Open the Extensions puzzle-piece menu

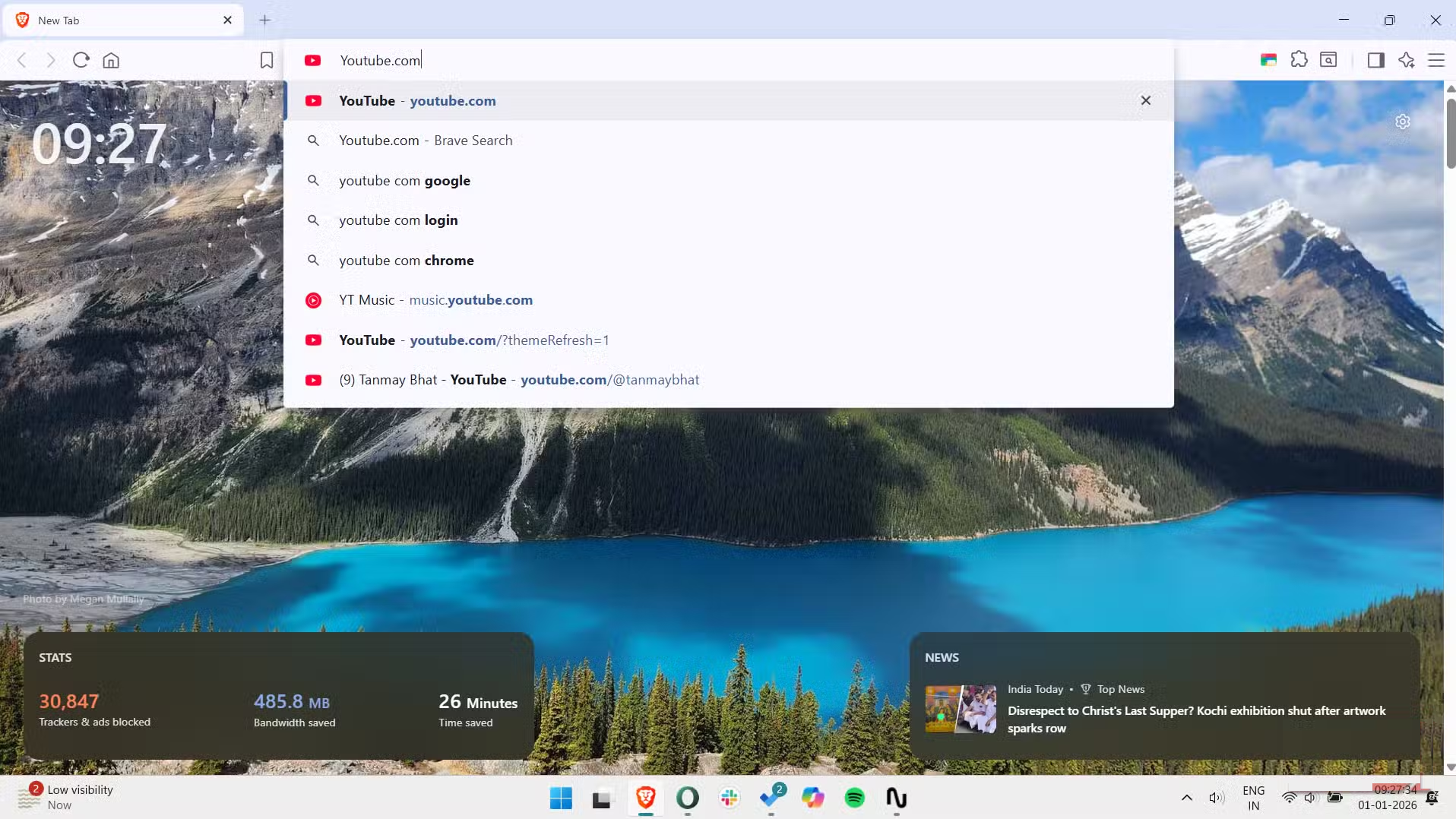pos(1299,59)
